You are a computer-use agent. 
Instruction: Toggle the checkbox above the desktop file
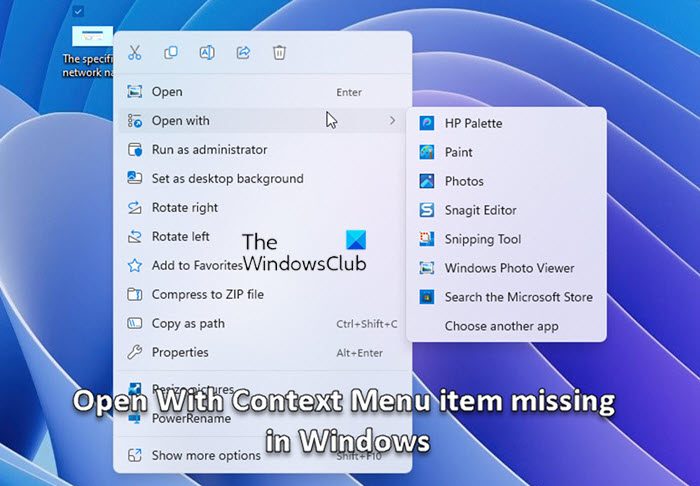pyautogui.click(x=78, y=11)
